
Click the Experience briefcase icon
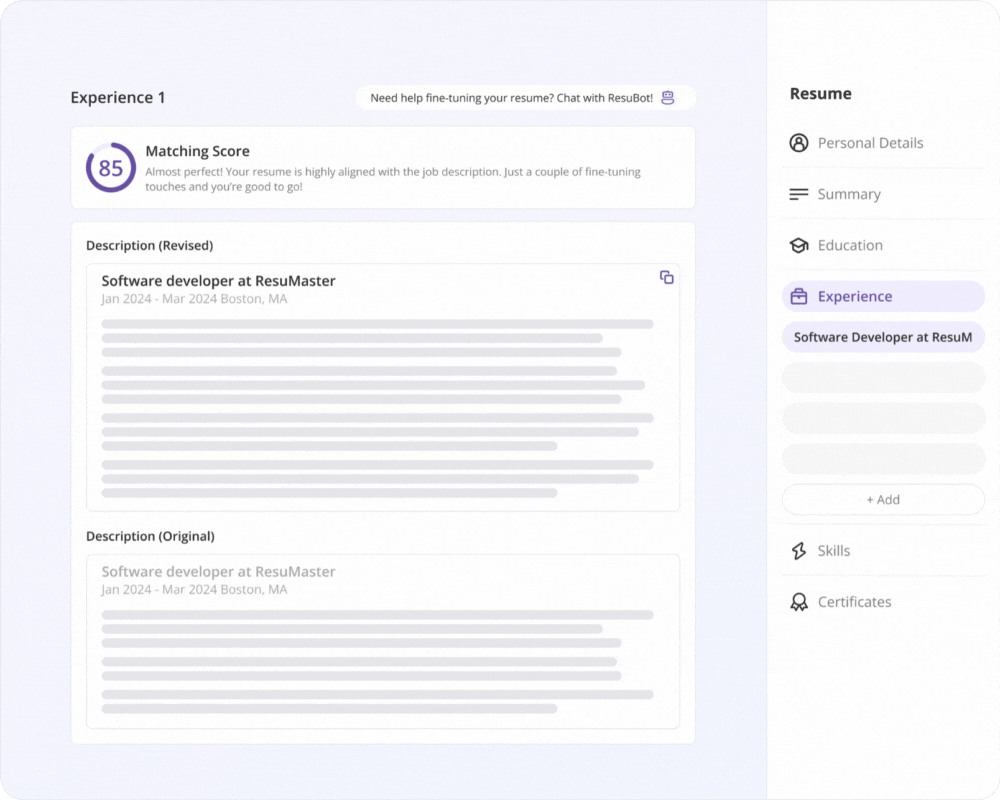798,297
